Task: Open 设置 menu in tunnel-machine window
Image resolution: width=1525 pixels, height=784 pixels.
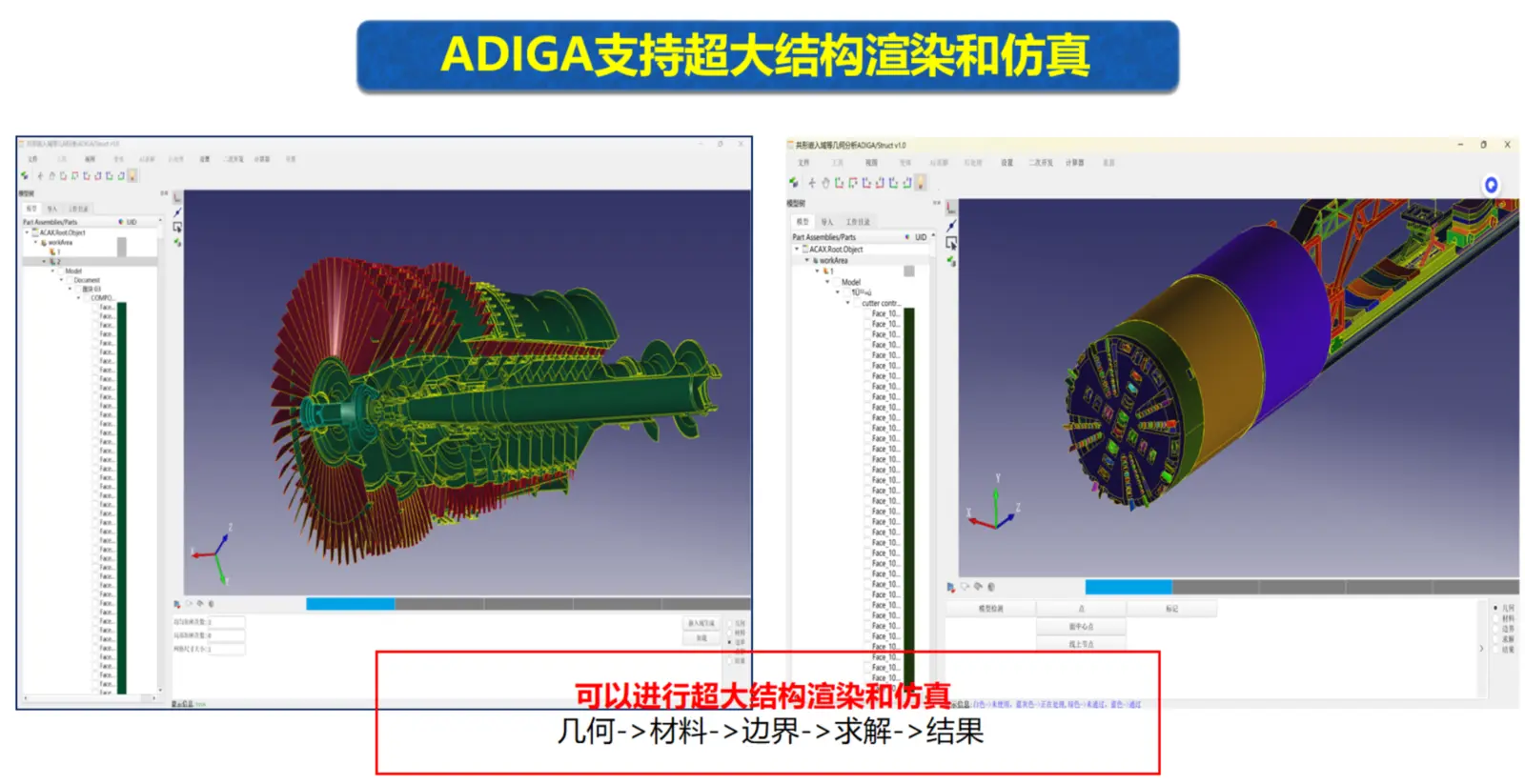Action: coord(1006,163)
